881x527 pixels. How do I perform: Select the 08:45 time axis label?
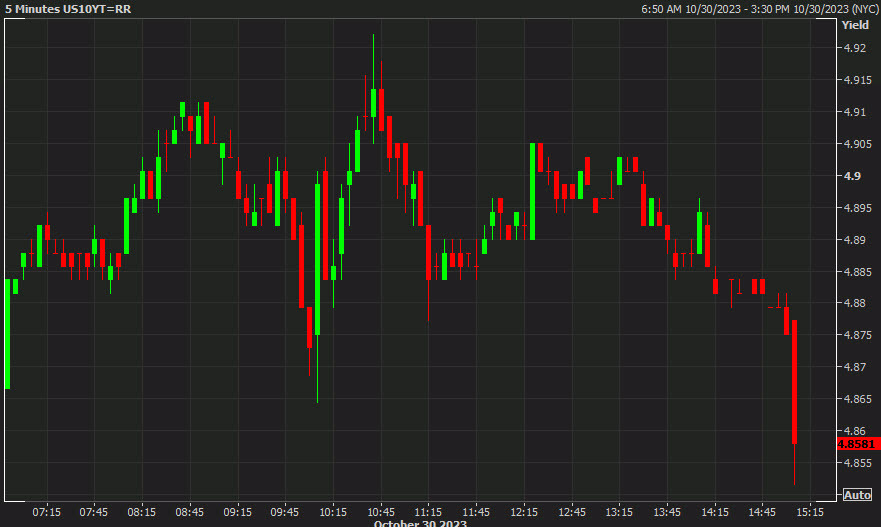[189, 512]
